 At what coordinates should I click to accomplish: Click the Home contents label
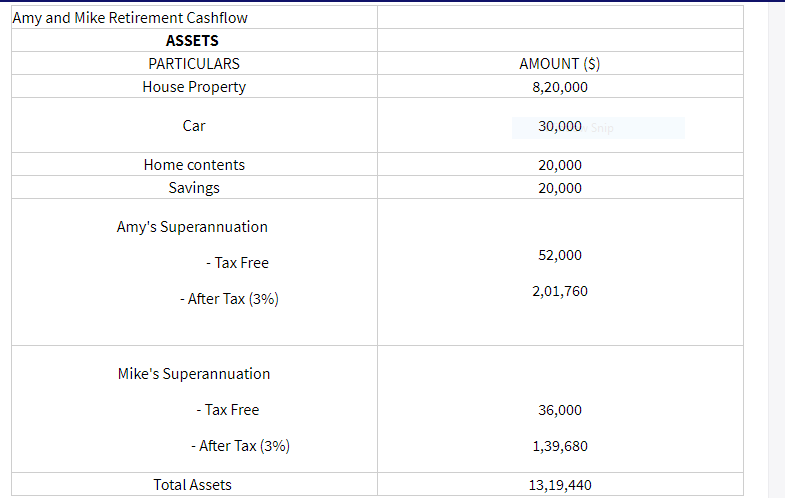coord(194,165)
